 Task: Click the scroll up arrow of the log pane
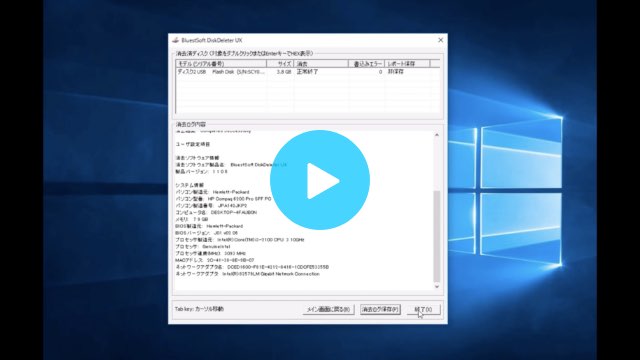436,135
